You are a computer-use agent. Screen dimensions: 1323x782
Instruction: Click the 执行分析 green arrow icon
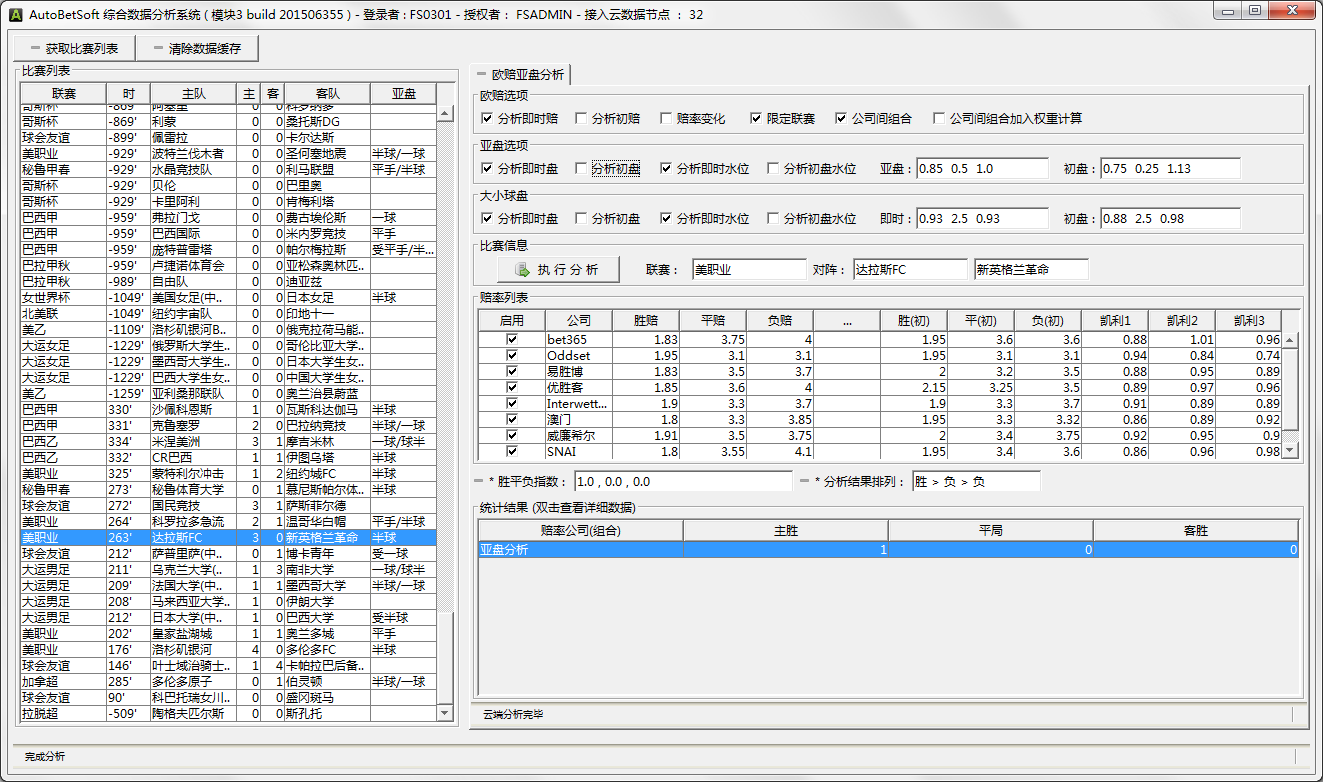tap(522, 270)
